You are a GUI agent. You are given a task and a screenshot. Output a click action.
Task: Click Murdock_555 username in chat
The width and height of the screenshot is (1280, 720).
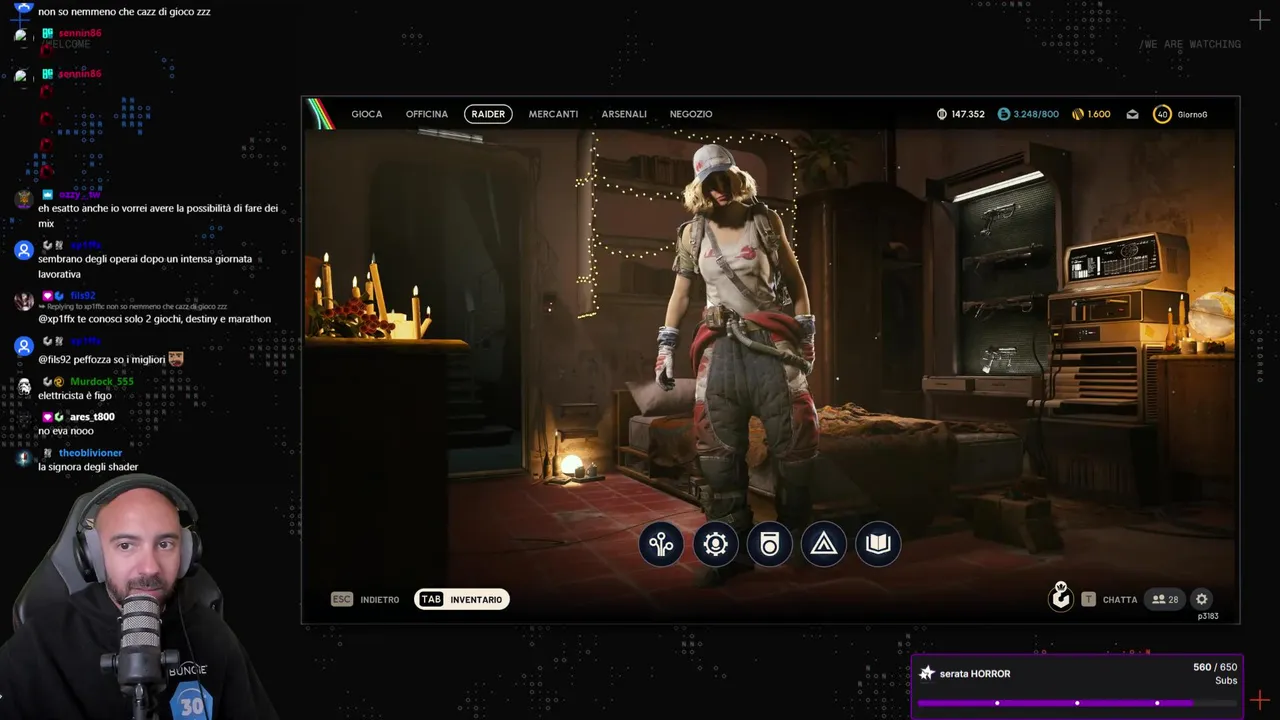pos(102,381)
